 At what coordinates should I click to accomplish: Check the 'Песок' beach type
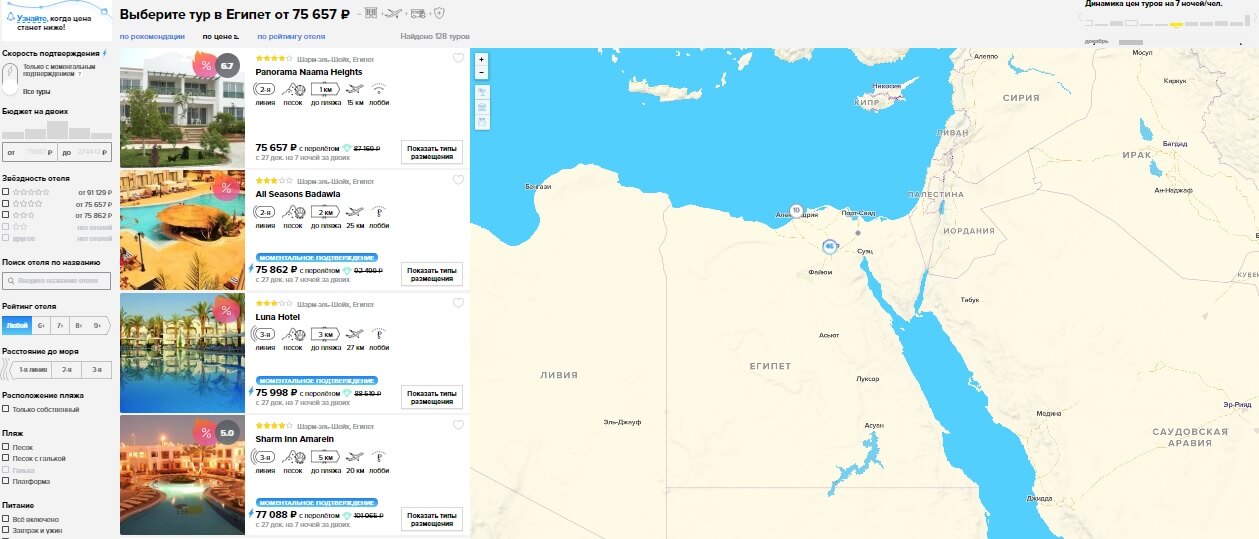(x=6, y=447)
